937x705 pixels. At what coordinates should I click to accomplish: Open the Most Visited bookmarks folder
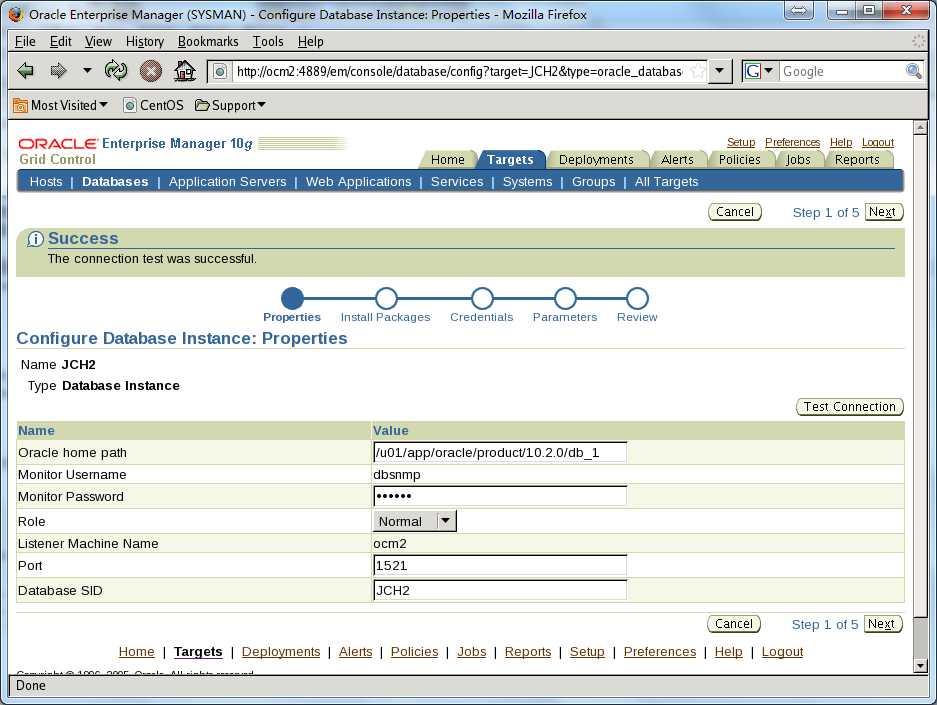point(60,105)
